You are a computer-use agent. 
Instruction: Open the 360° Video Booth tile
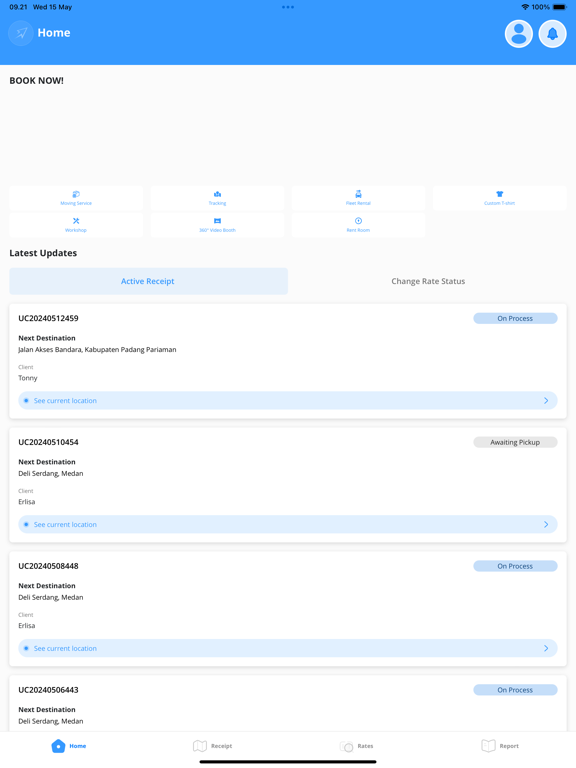[x=217, y=225]
